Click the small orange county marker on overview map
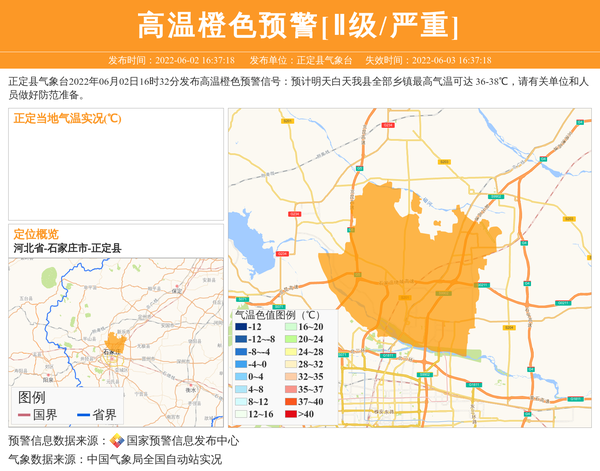This screenshot has height=471, width=600. tap(115, 346)
